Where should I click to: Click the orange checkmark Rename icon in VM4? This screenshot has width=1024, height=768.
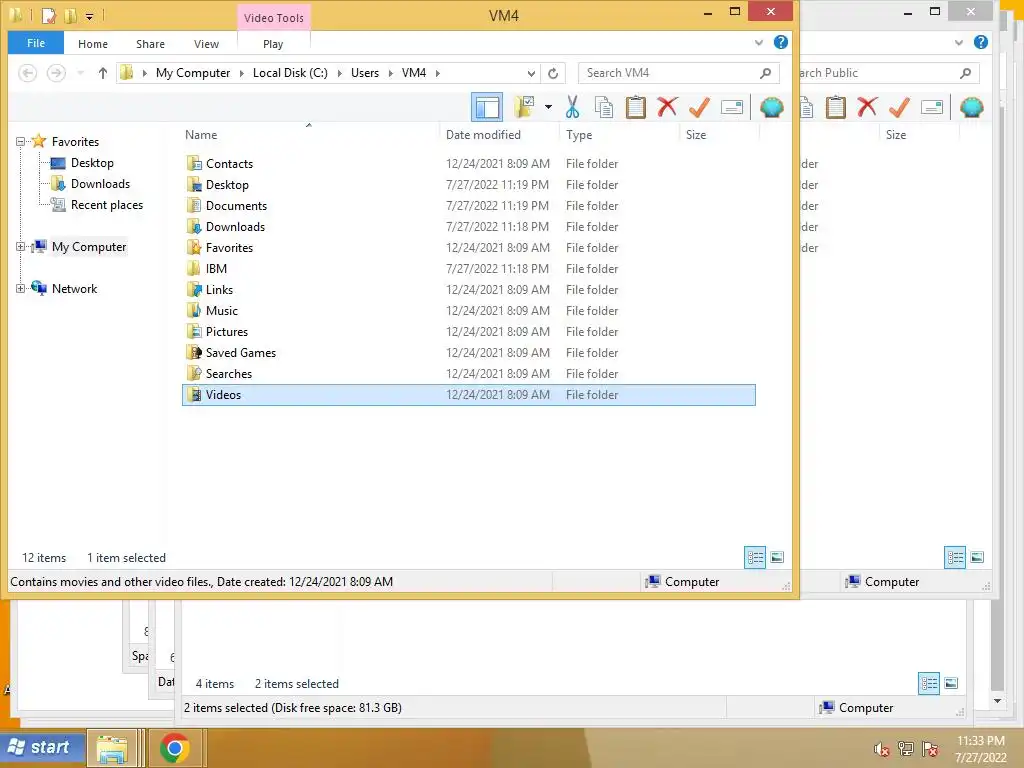coord(699,107)
